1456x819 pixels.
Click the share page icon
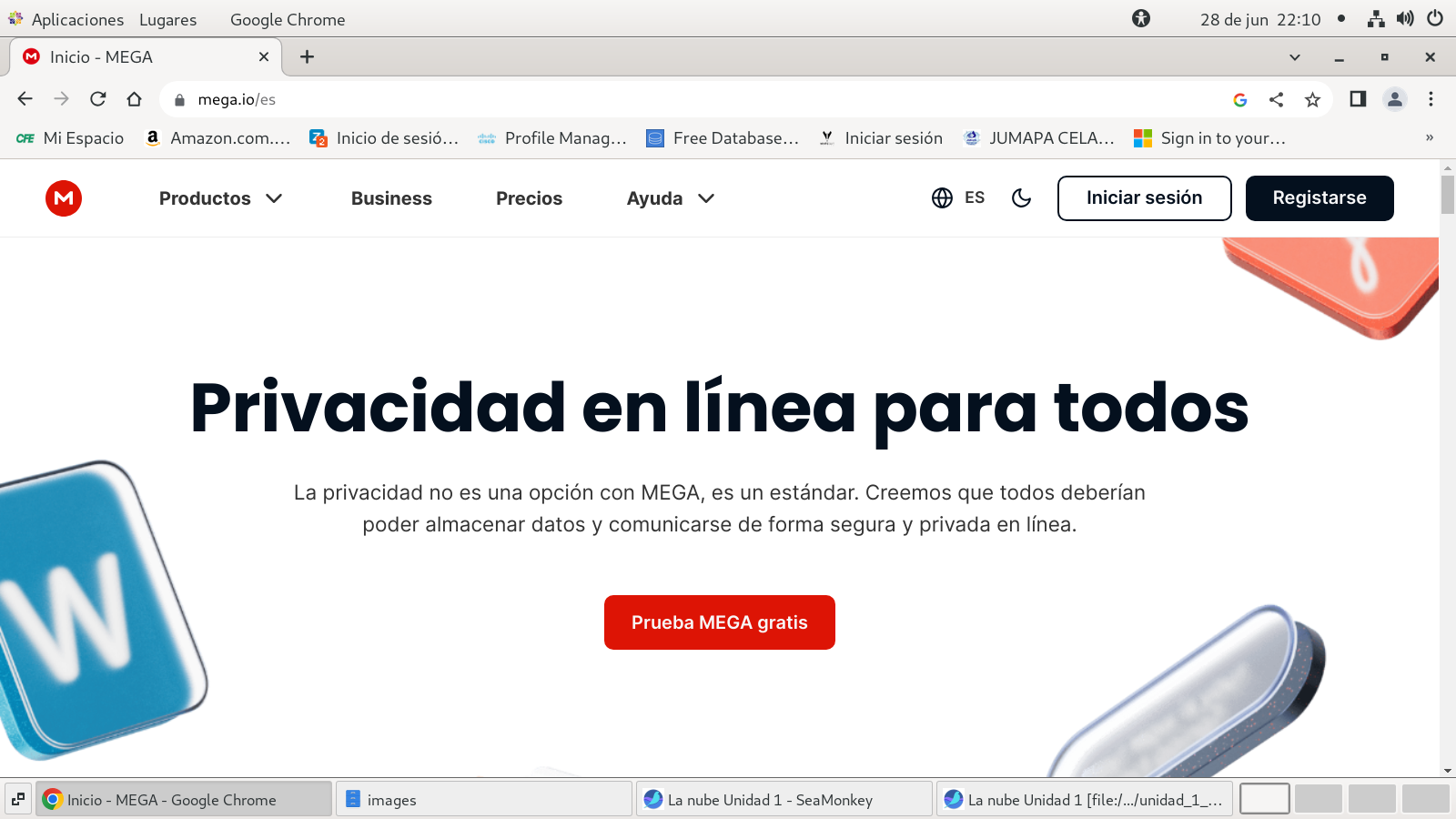pyautogui.click(x=1276, y=100)
